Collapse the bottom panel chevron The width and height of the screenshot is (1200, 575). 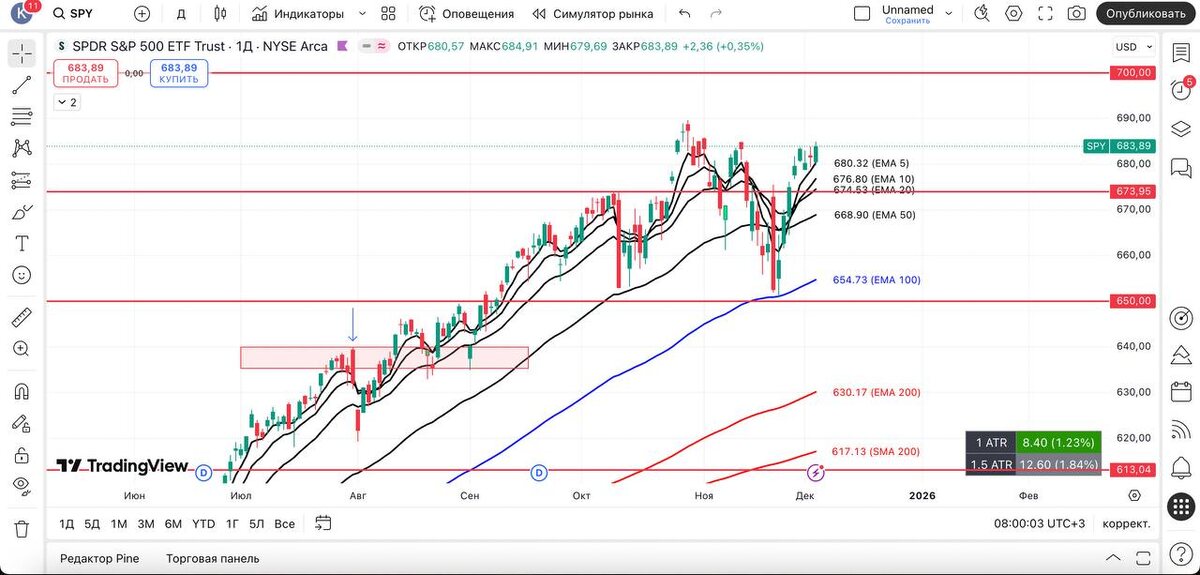[x=1113, y=558]
